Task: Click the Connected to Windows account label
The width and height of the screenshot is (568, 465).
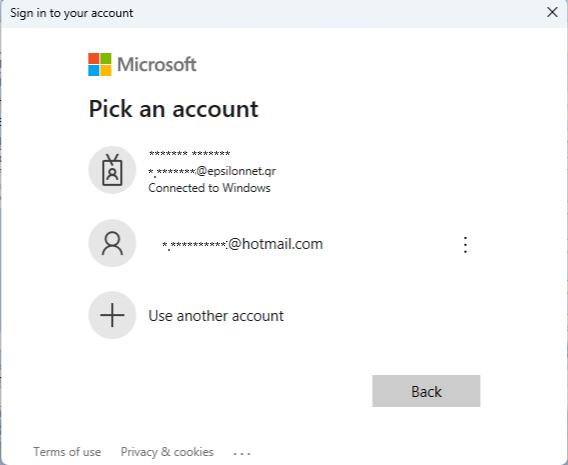Action: [x=209, y=188]
